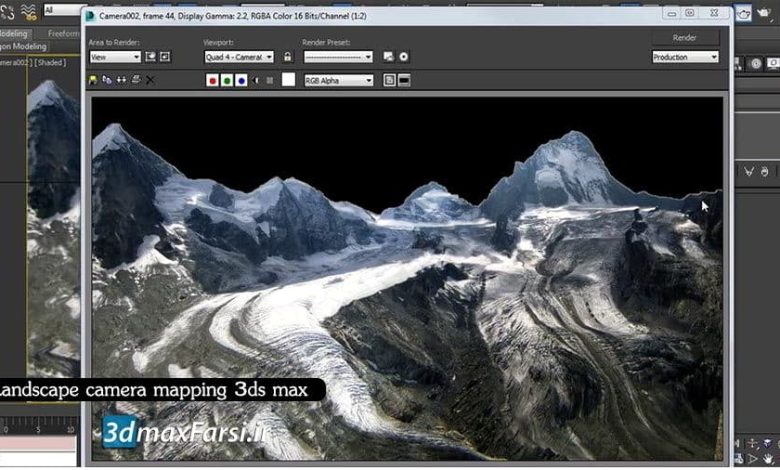The image size is (780, 470).
Task: Click the Clear image X icon
Action: tap(150, 80)
